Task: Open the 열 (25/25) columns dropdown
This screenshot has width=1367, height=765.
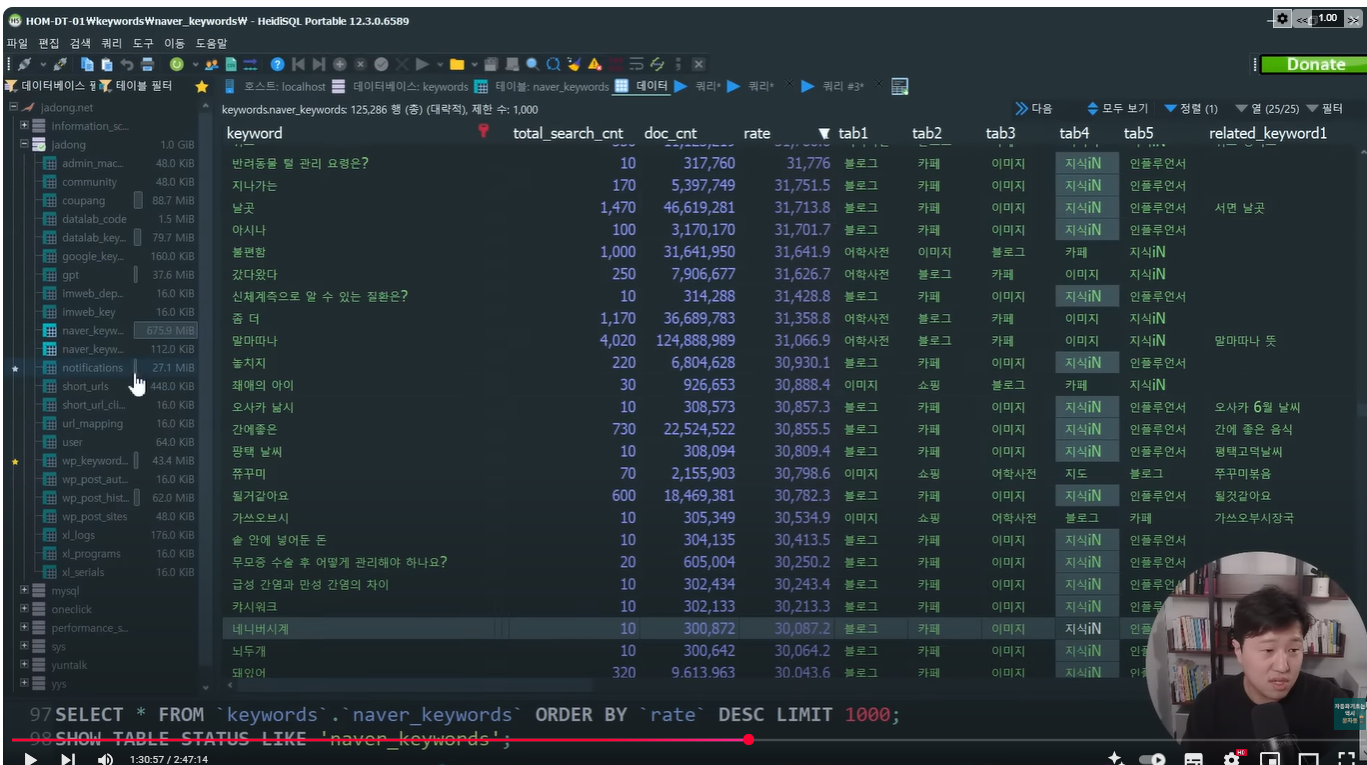Action: [x=1267, y=108]
